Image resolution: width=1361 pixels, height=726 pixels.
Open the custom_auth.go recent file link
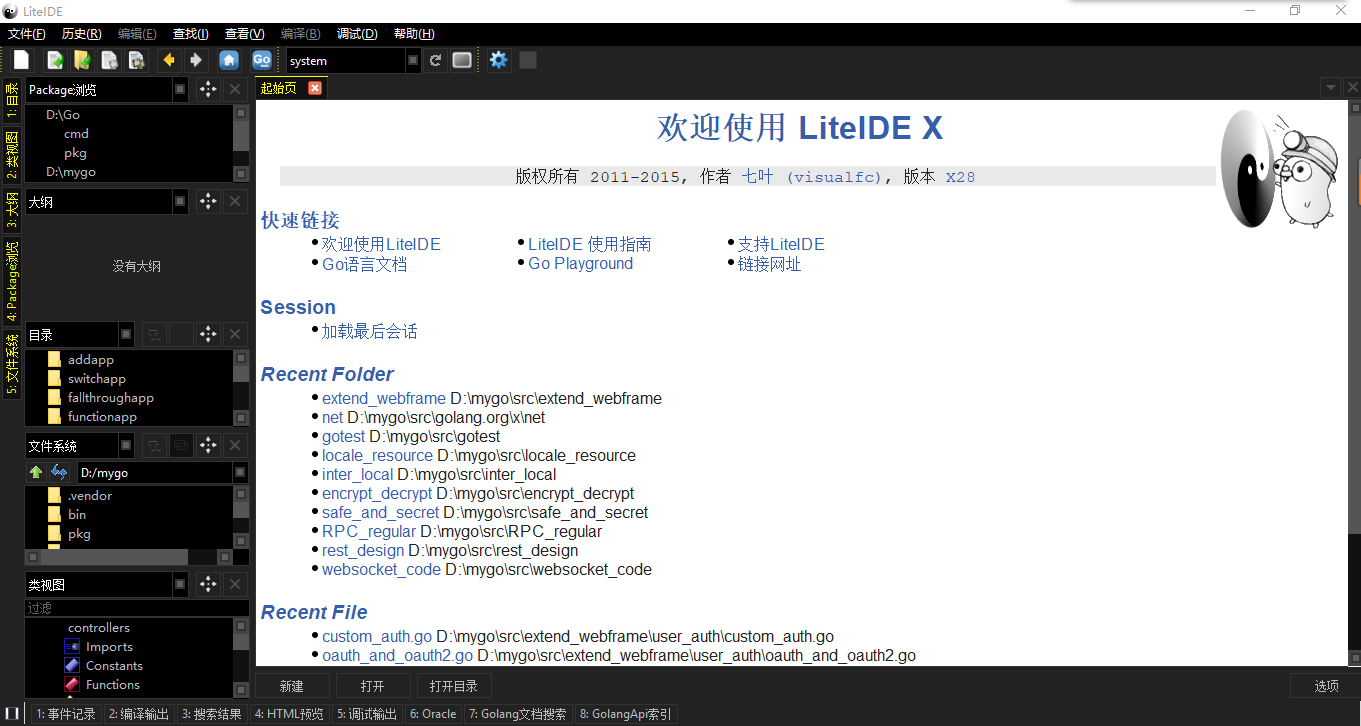[x=377, y=637]
